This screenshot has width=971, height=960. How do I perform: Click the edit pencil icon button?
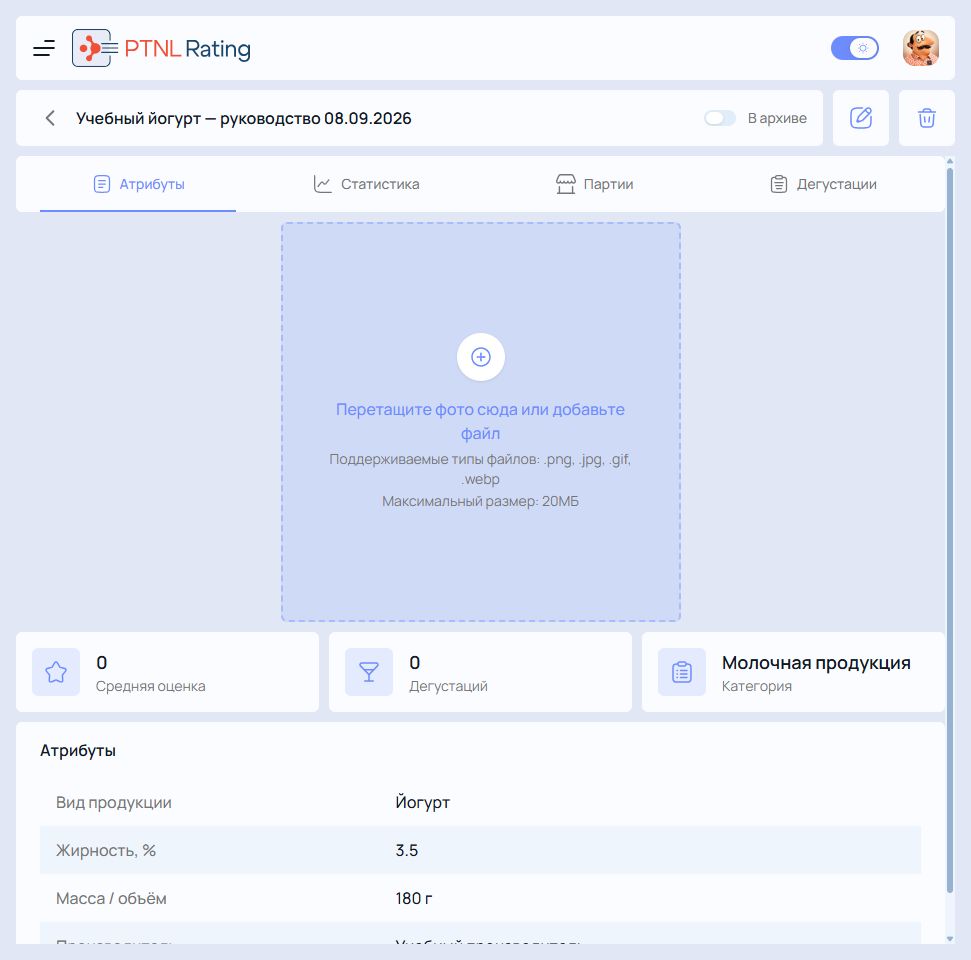pyautogui.click(x=860, y=118)
